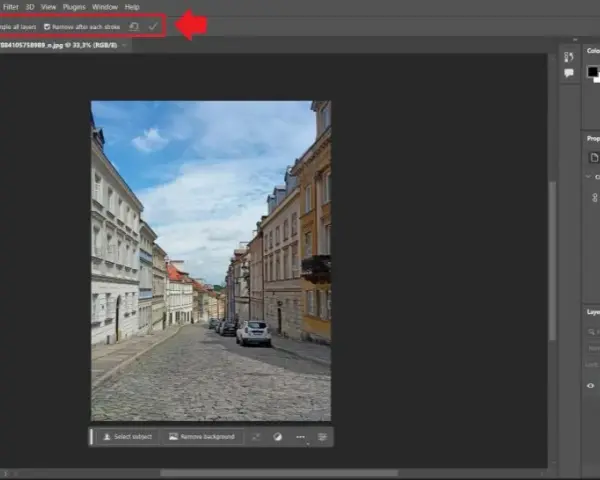Open the 3D menu

pyautogui.click(x=29, y=7)
